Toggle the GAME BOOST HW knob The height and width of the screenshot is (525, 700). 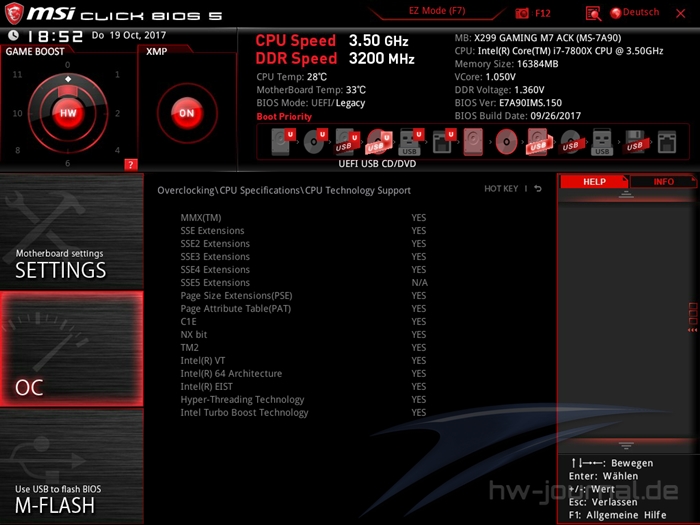tap(68, 113)
